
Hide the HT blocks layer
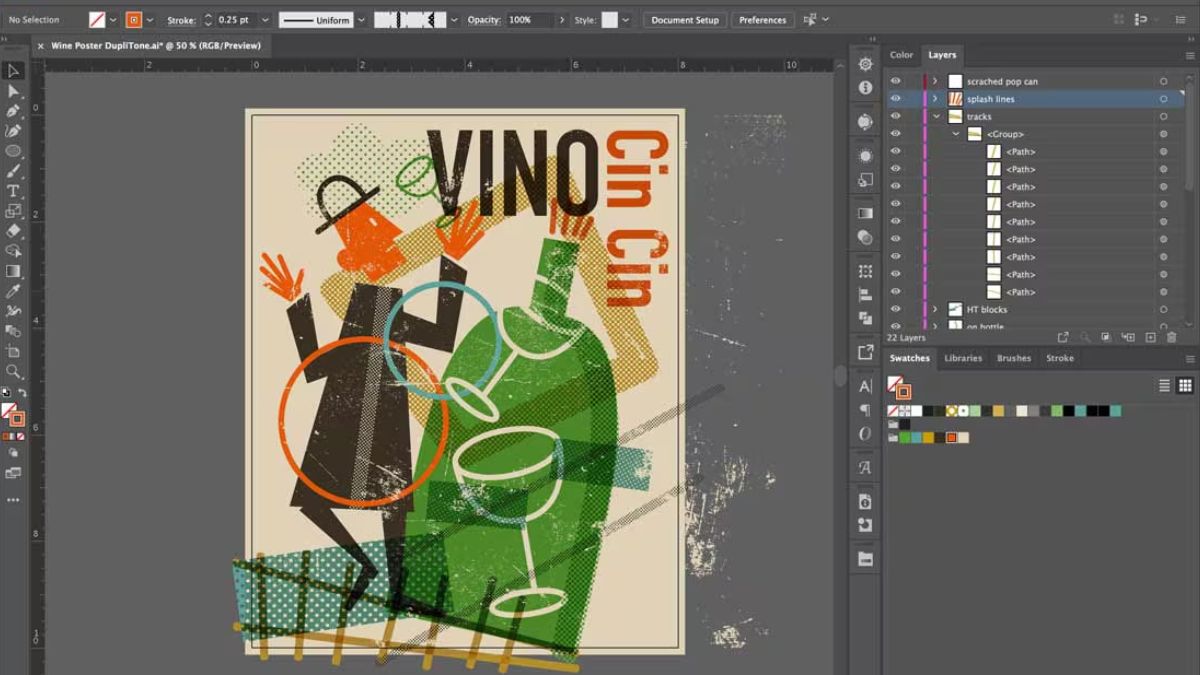[x=895, y=310]
